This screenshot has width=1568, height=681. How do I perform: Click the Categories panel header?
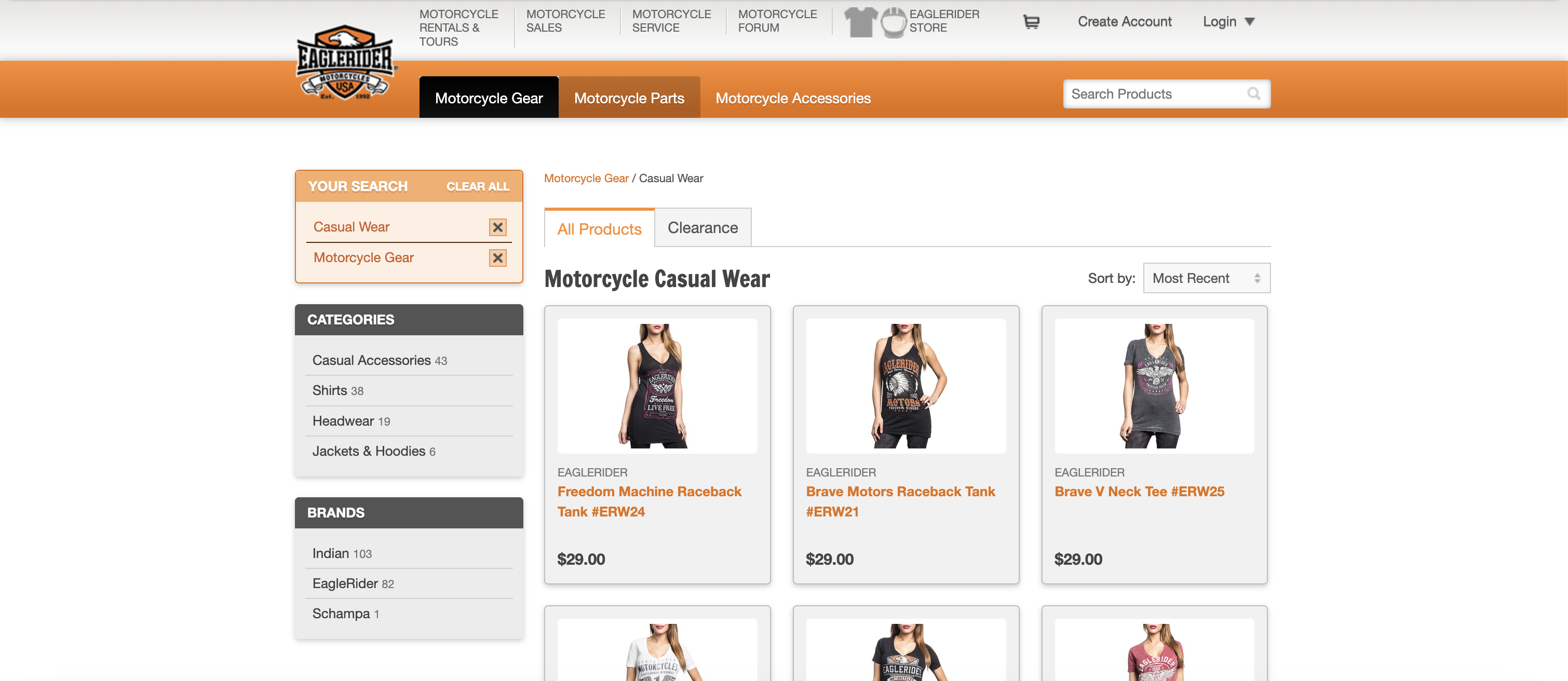tap(409, 320)
